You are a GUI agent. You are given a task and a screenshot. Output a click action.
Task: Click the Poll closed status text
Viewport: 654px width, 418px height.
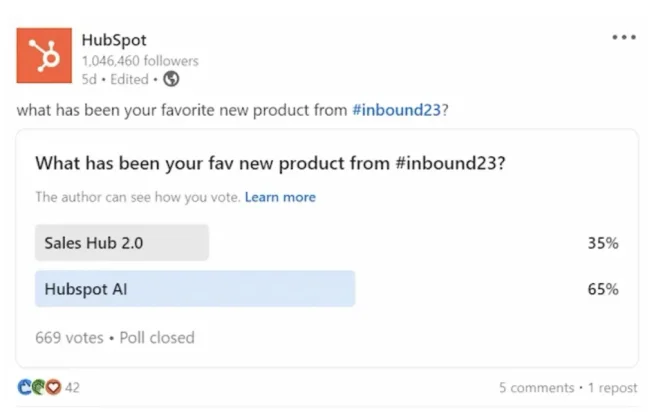tap(157, 337)
